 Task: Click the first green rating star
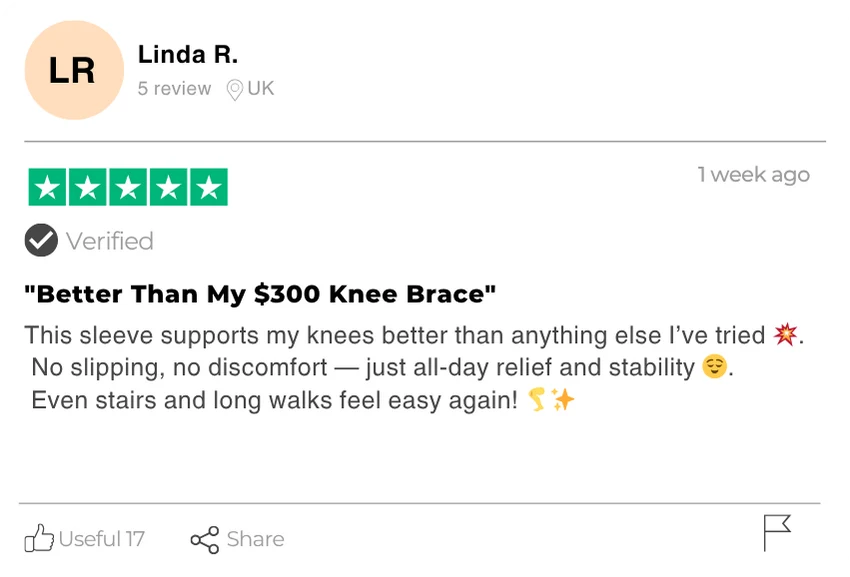[x=47, y=187]
